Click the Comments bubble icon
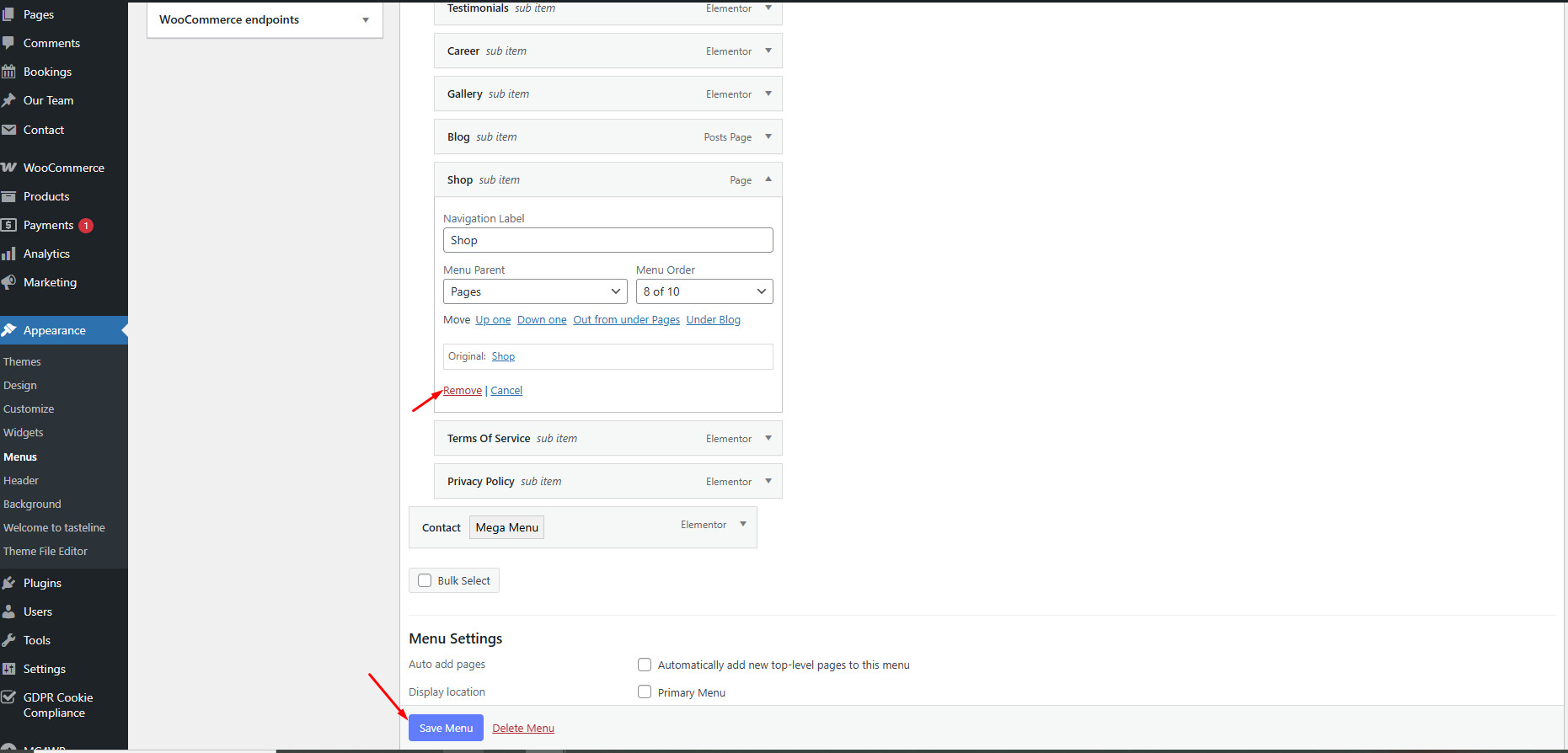The width and height of the screenshot is (1568, 753). tap(9, 43)
